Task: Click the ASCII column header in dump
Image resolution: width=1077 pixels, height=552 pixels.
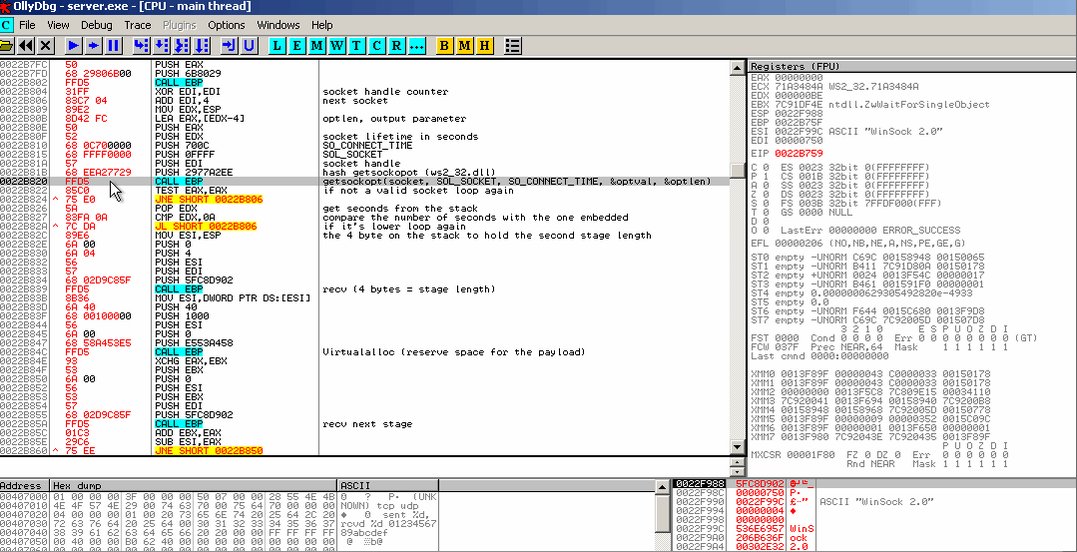Action: click(x=389, y=485)
